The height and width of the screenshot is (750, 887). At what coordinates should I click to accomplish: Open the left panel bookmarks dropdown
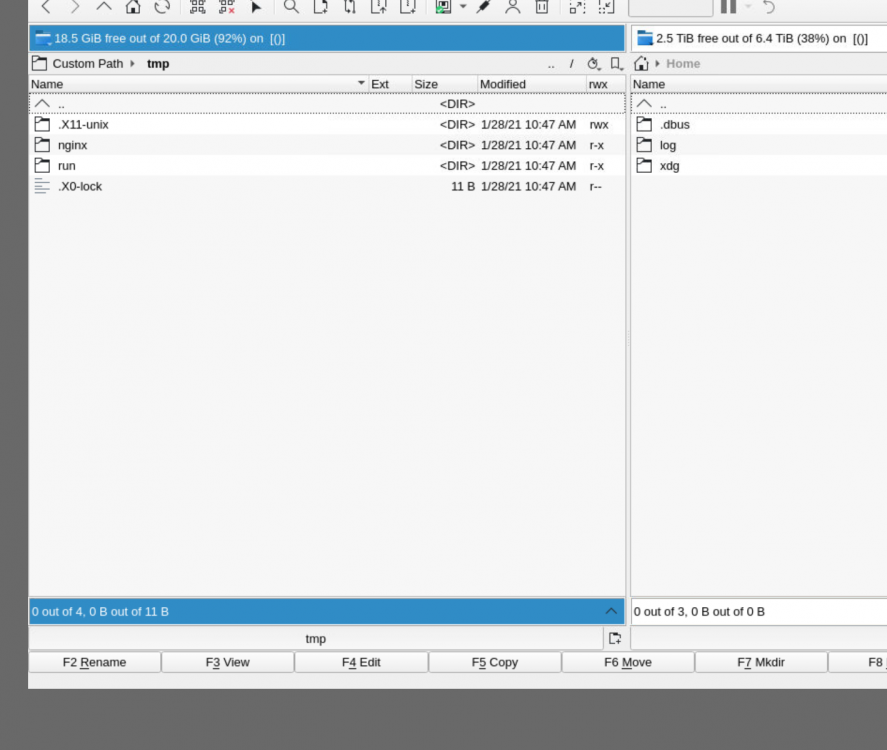coord(617,64)
